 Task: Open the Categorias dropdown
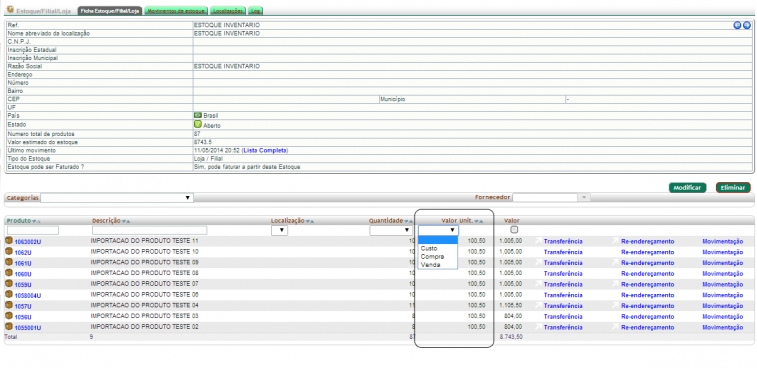point(117,198)
